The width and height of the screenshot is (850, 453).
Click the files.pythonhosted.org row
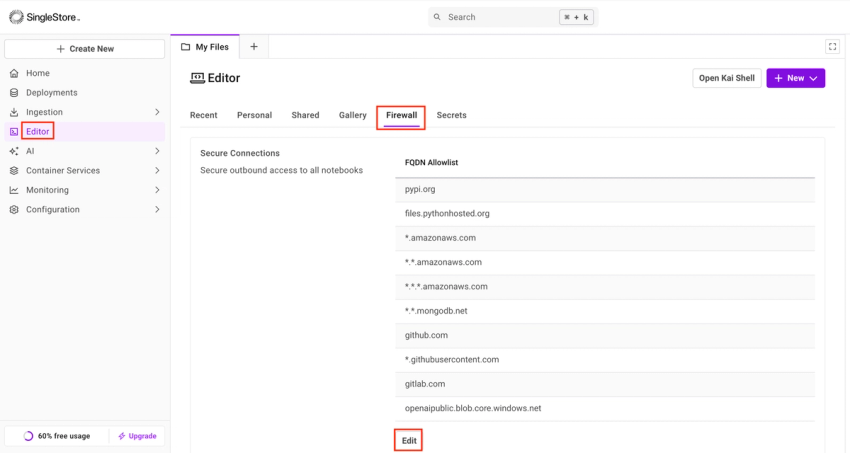point(605,214)
